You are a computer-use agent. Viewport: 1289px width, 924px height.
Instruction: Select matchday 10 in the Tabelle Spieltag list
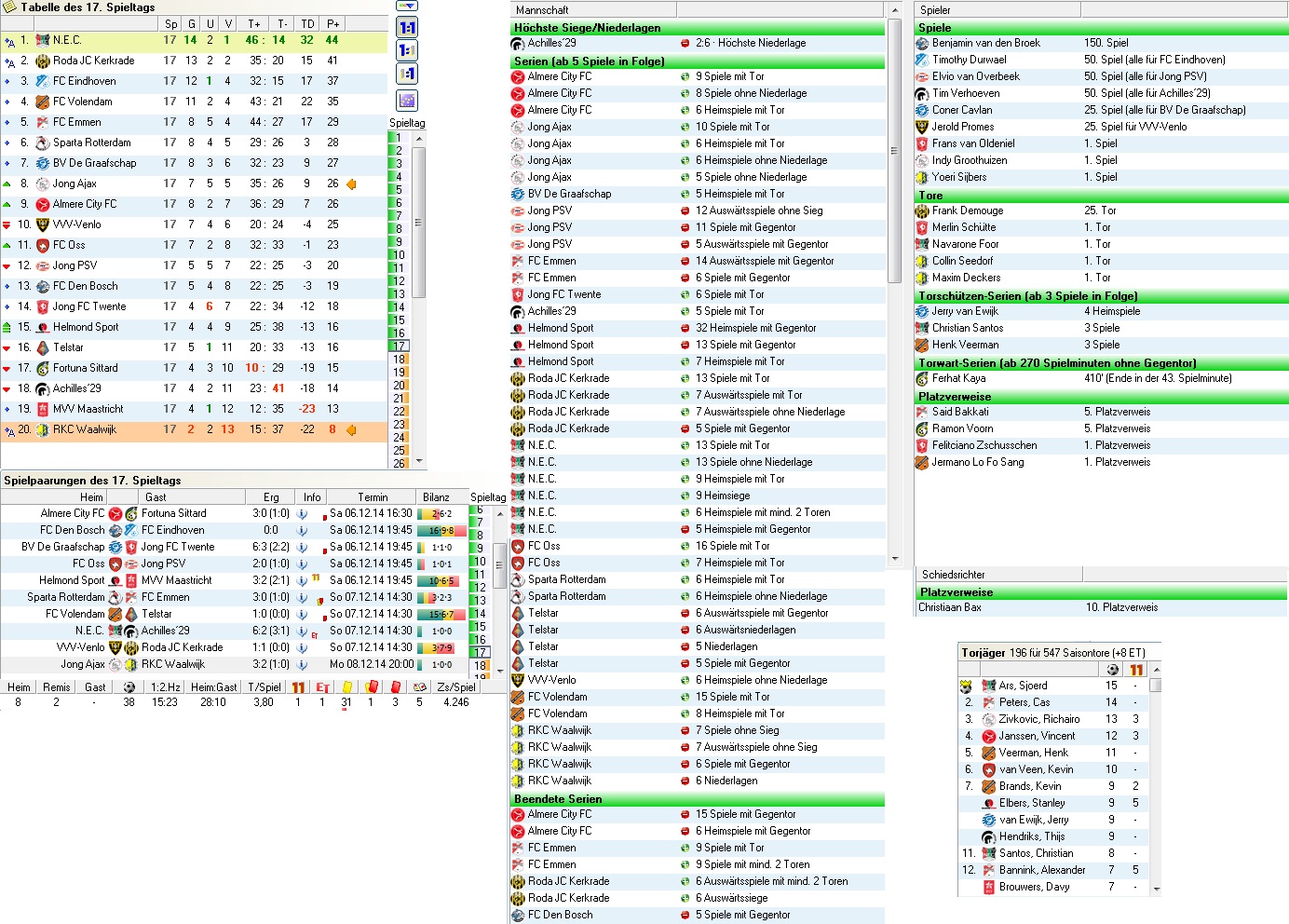[399, 255]
